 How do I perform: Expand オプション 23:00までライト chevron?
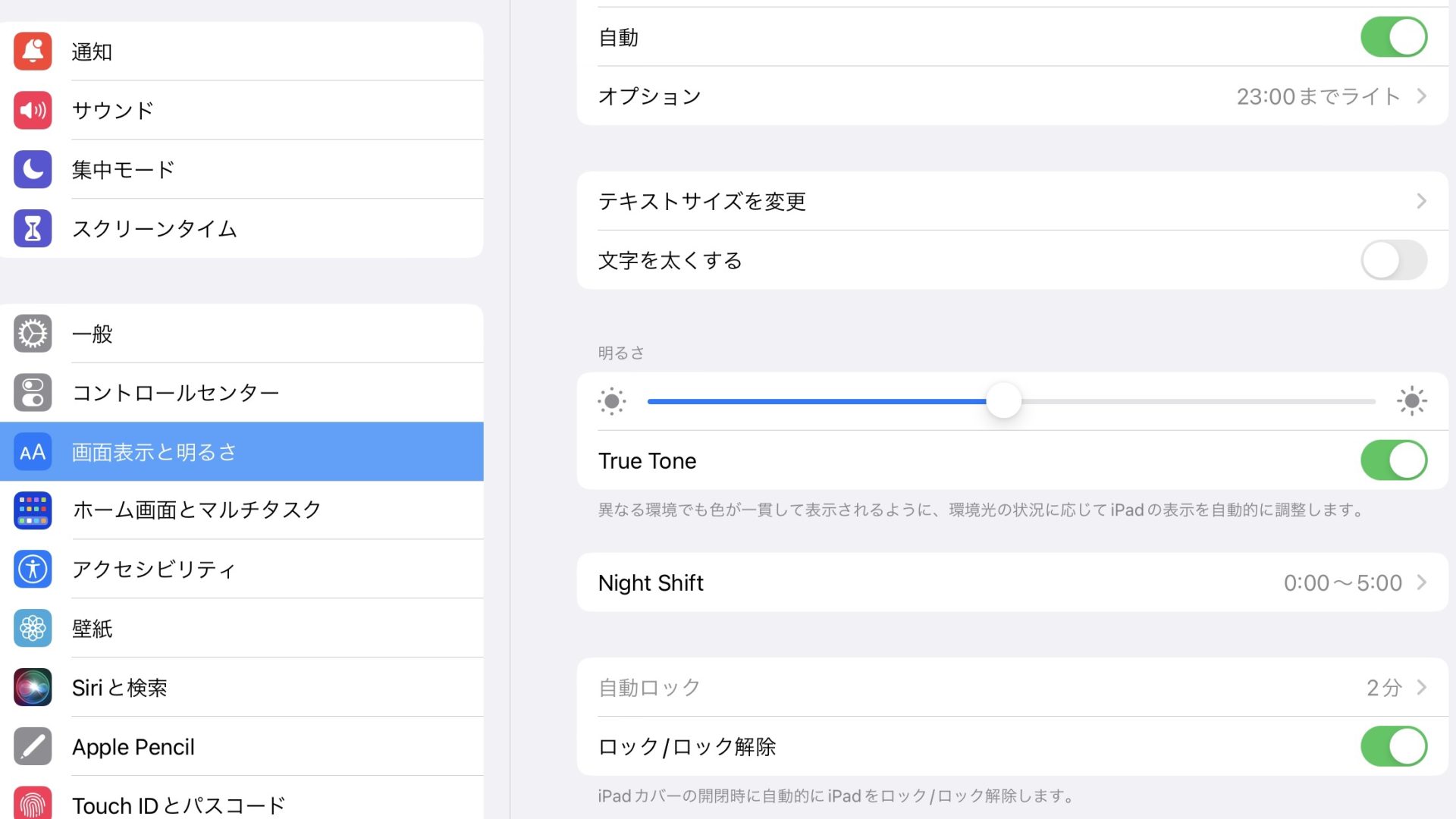click(1421, 96)
